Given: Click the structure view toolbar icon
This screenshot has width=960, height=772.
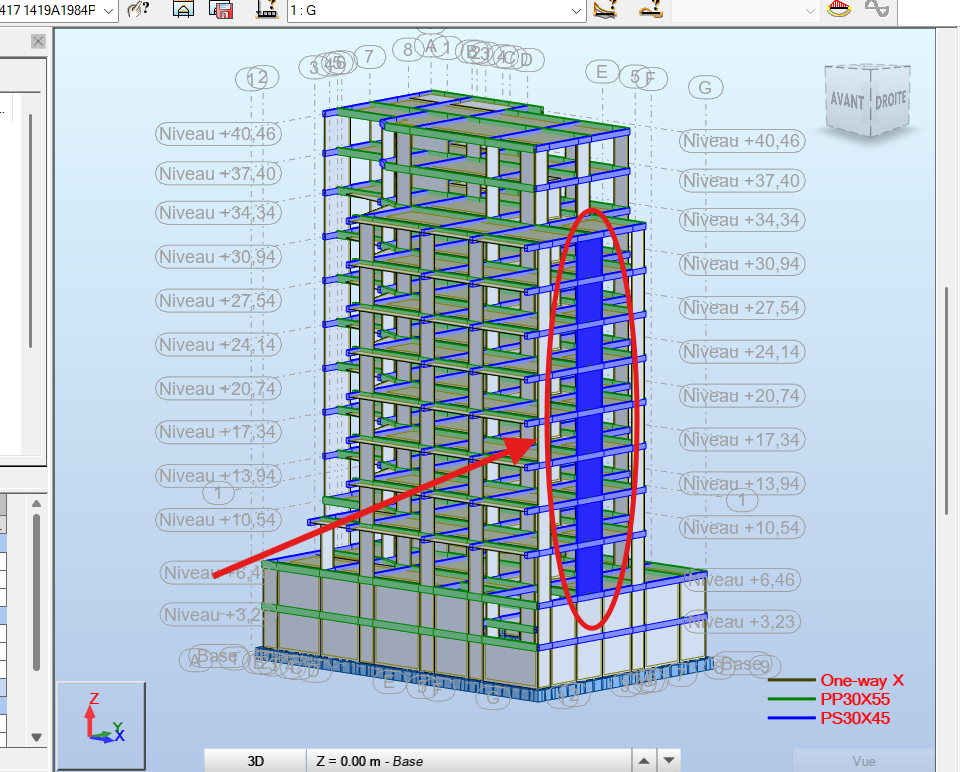Looking at the screenshot, I should pos(183,10).
